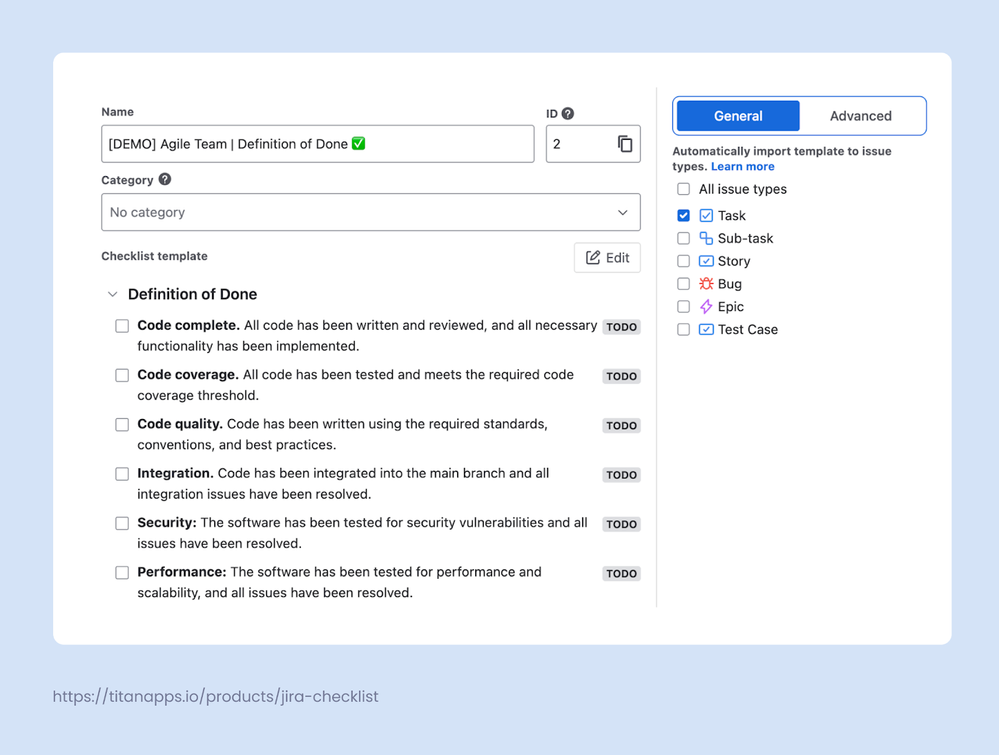The image size is (999, 755).
Task: Check the Code complete checklist item
Action: tap(122, 326)
